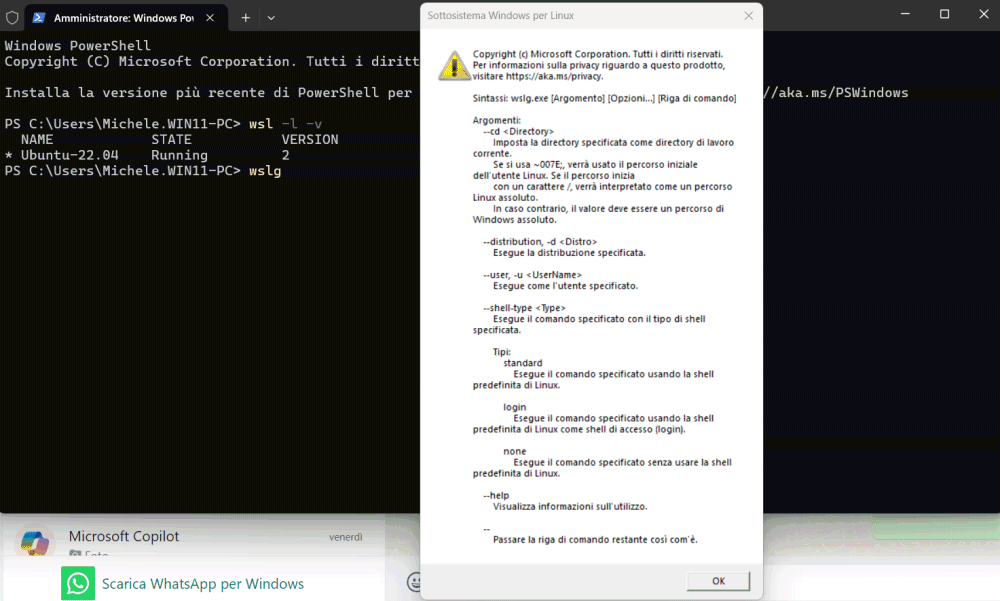
Task: Click the 'none' shell type text
Action: point(515,451)
